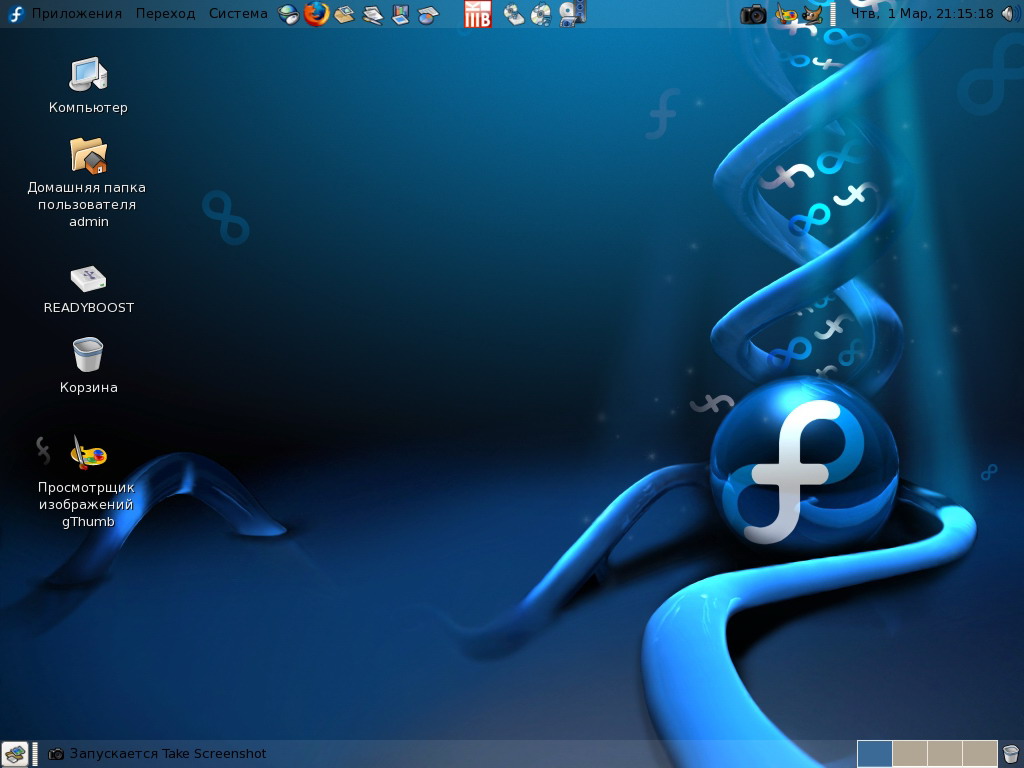Open the CD with music notes launcher
This screenshot has width=1024, height=768.
click(x=541, y=14)
